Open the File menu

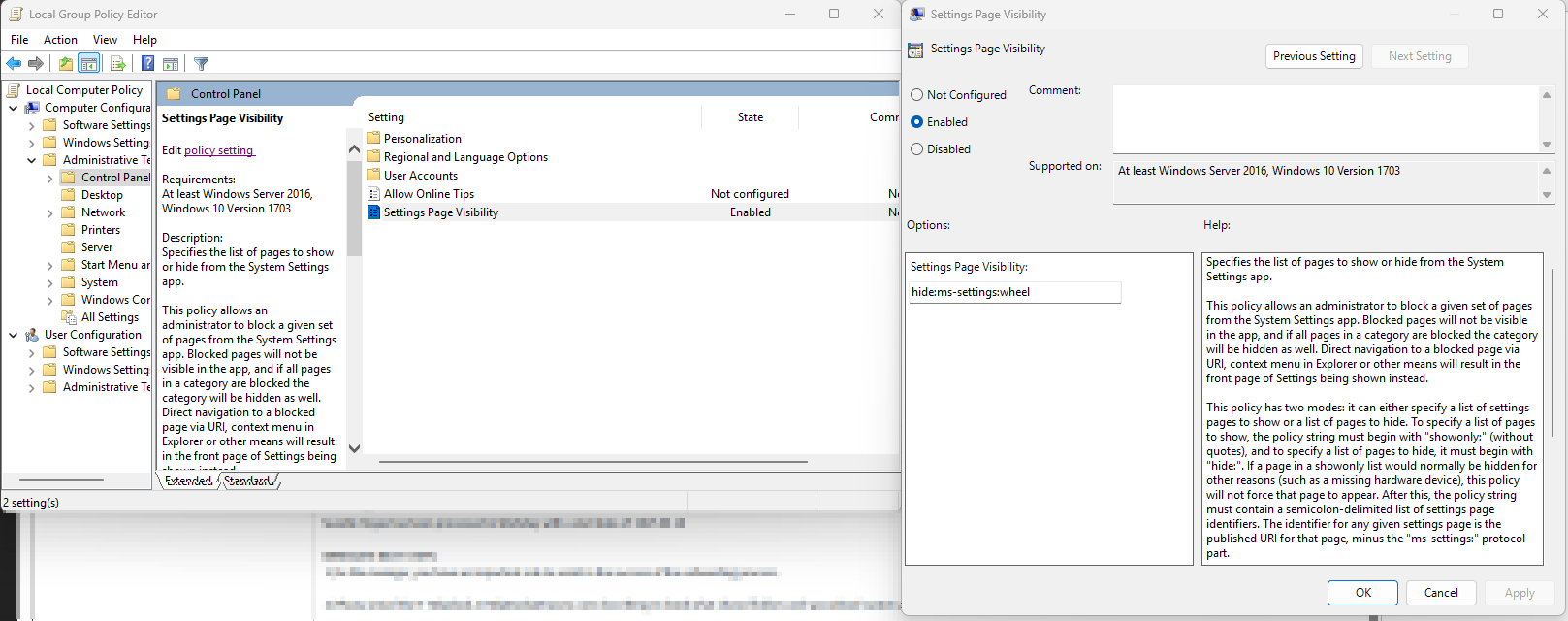(19, 40)
